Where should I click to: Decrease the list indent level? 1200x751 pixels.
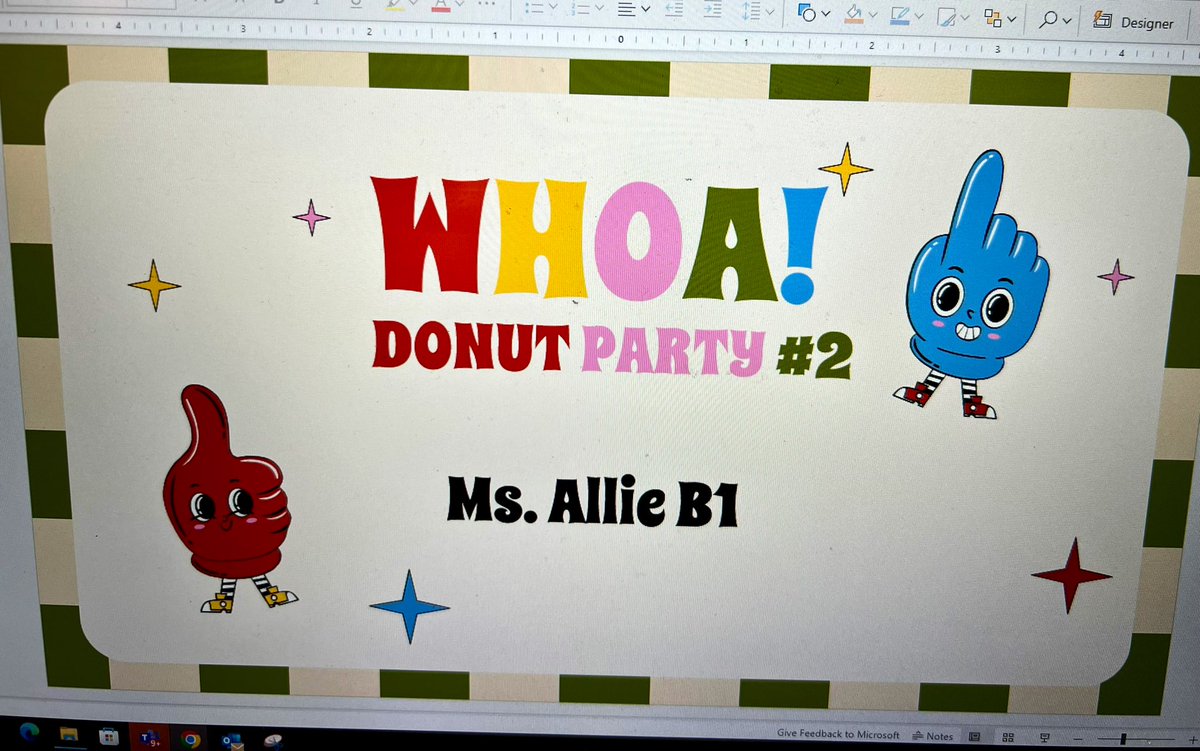(673, 8)
